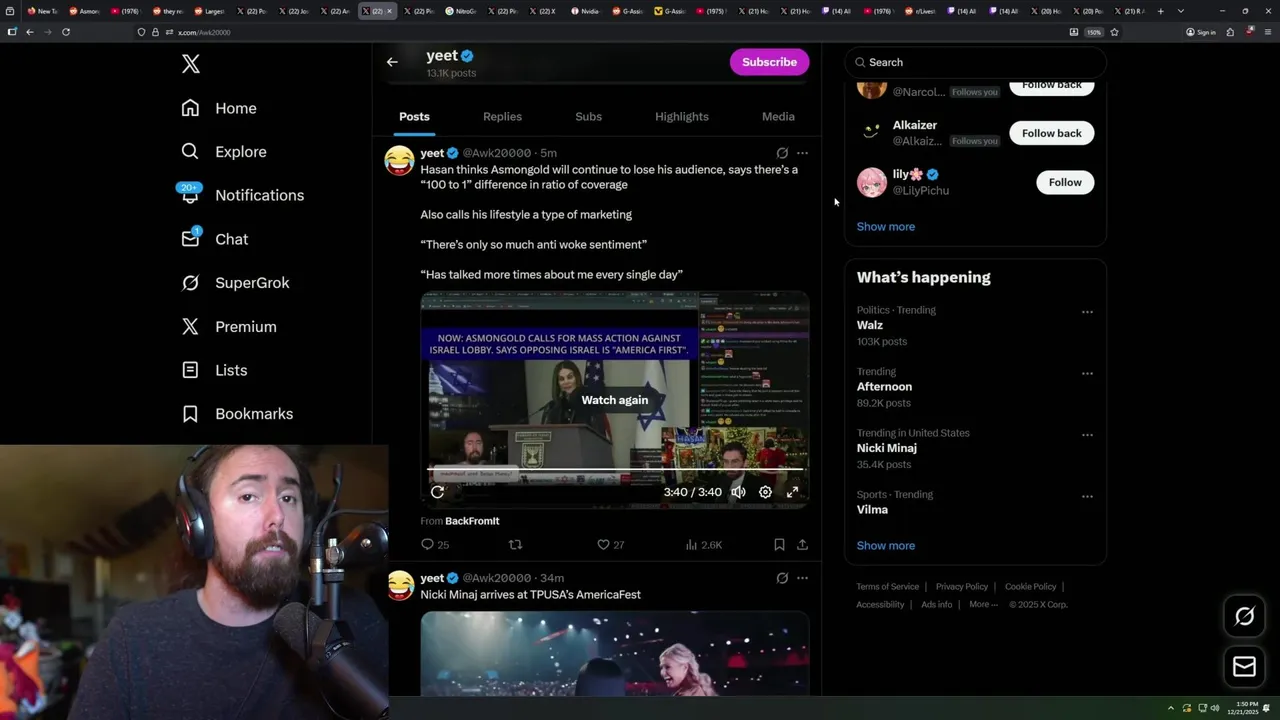The height and width of the screenshot is (720, 1280).
Task: Open a new browser tab with the plus button
Action: [1160, 11]
